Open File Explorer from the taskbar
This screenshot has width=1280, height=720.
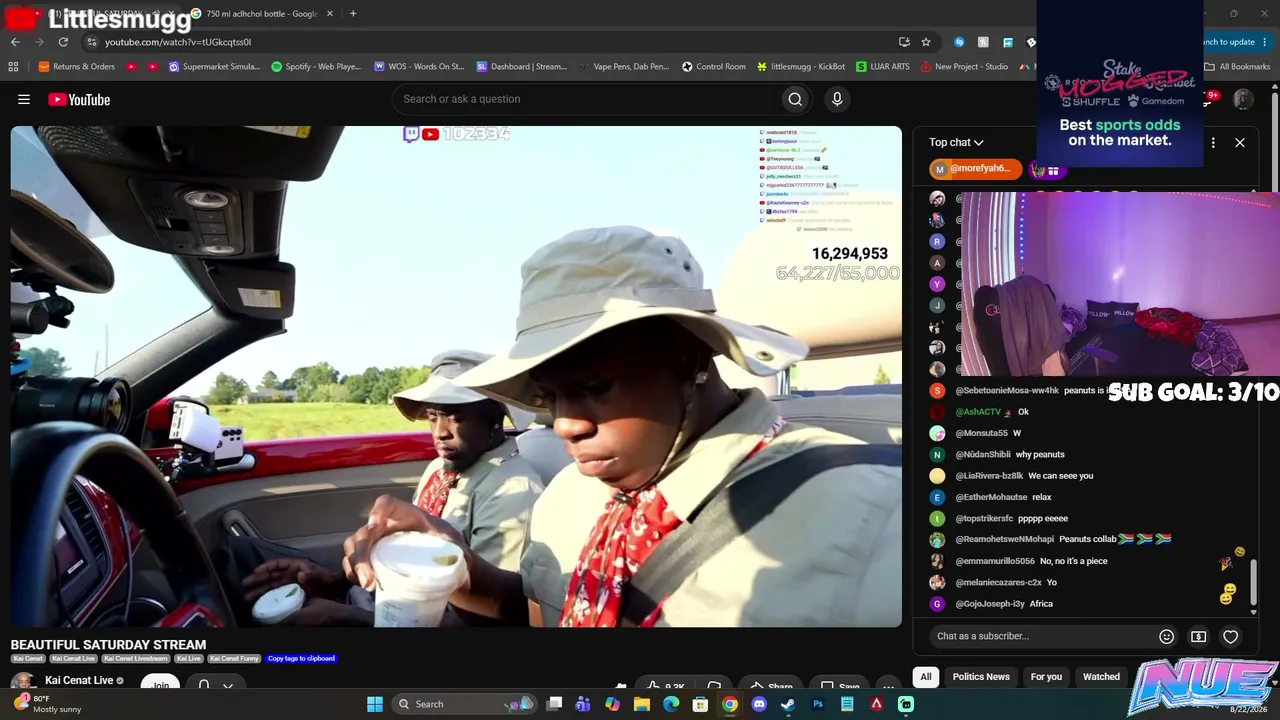(x=642, y=704)
